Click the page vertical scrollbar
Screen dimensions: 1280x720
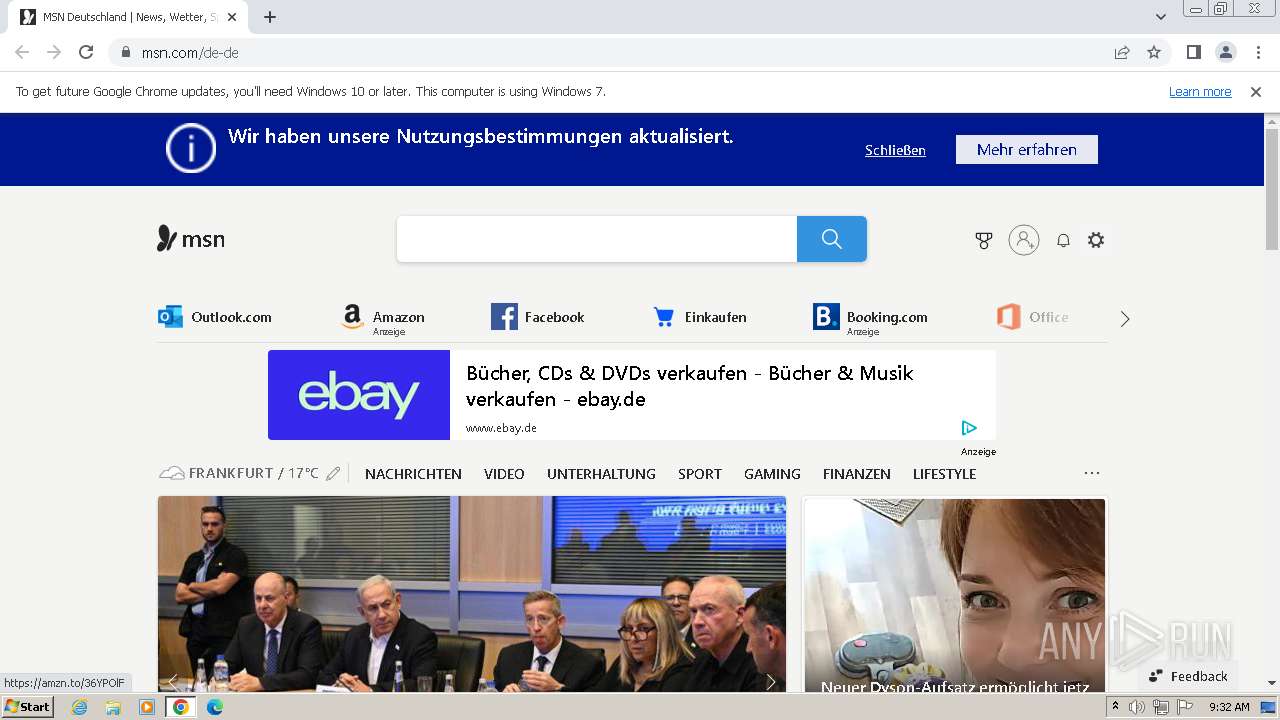[x=1272, y=189]
